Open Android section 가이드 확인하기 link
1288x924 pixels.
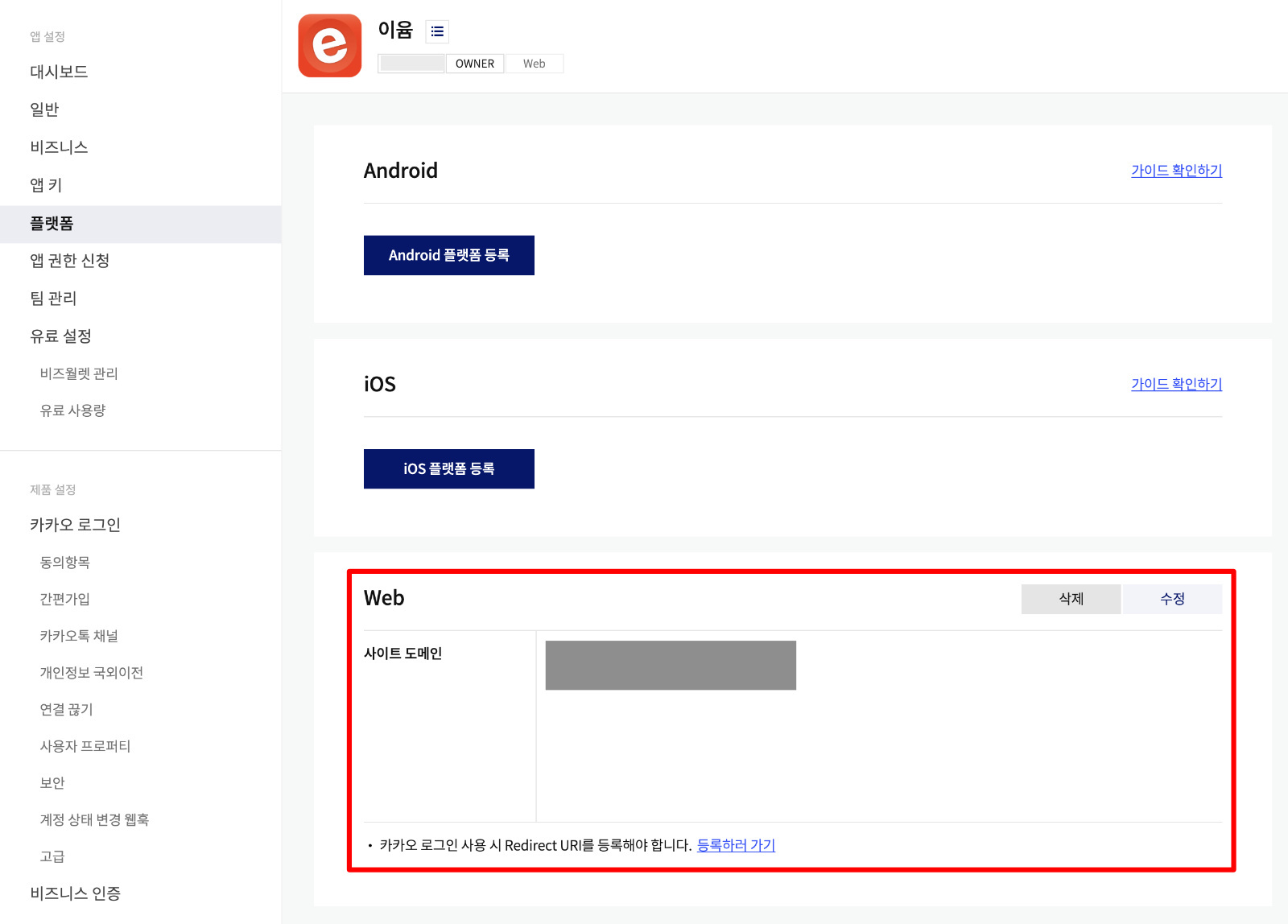1176,171
